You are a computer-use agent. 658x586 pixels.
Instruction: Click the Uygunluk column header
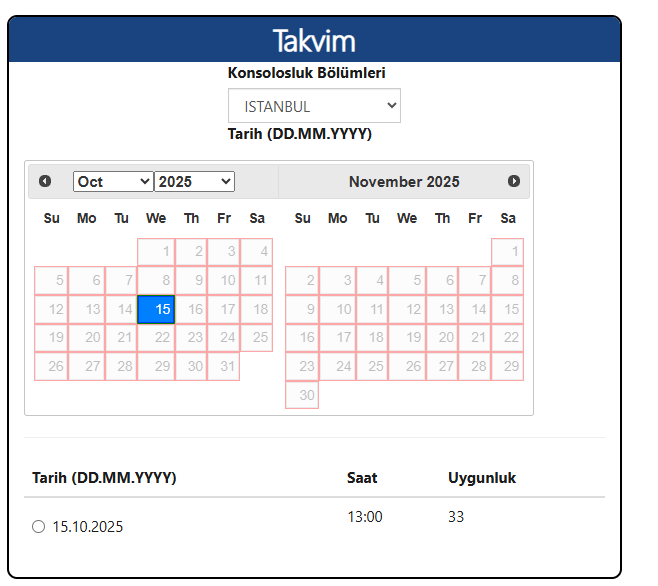[482, 478]
